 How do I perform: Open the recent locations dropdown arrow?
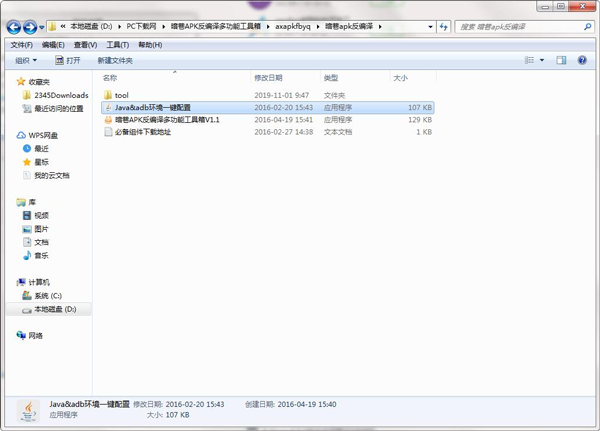coord(42,28)
